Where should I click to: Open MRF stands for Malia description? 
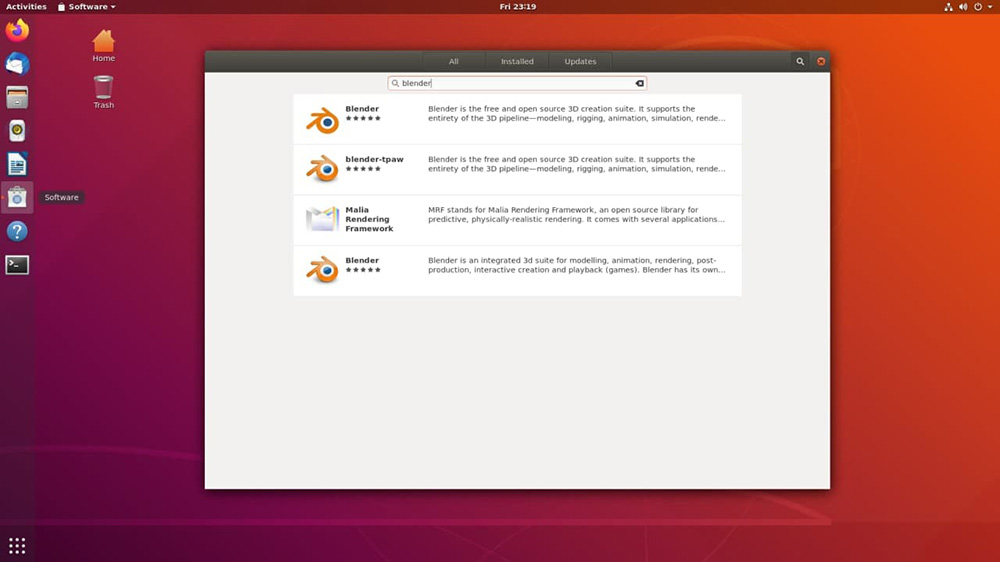577,214
